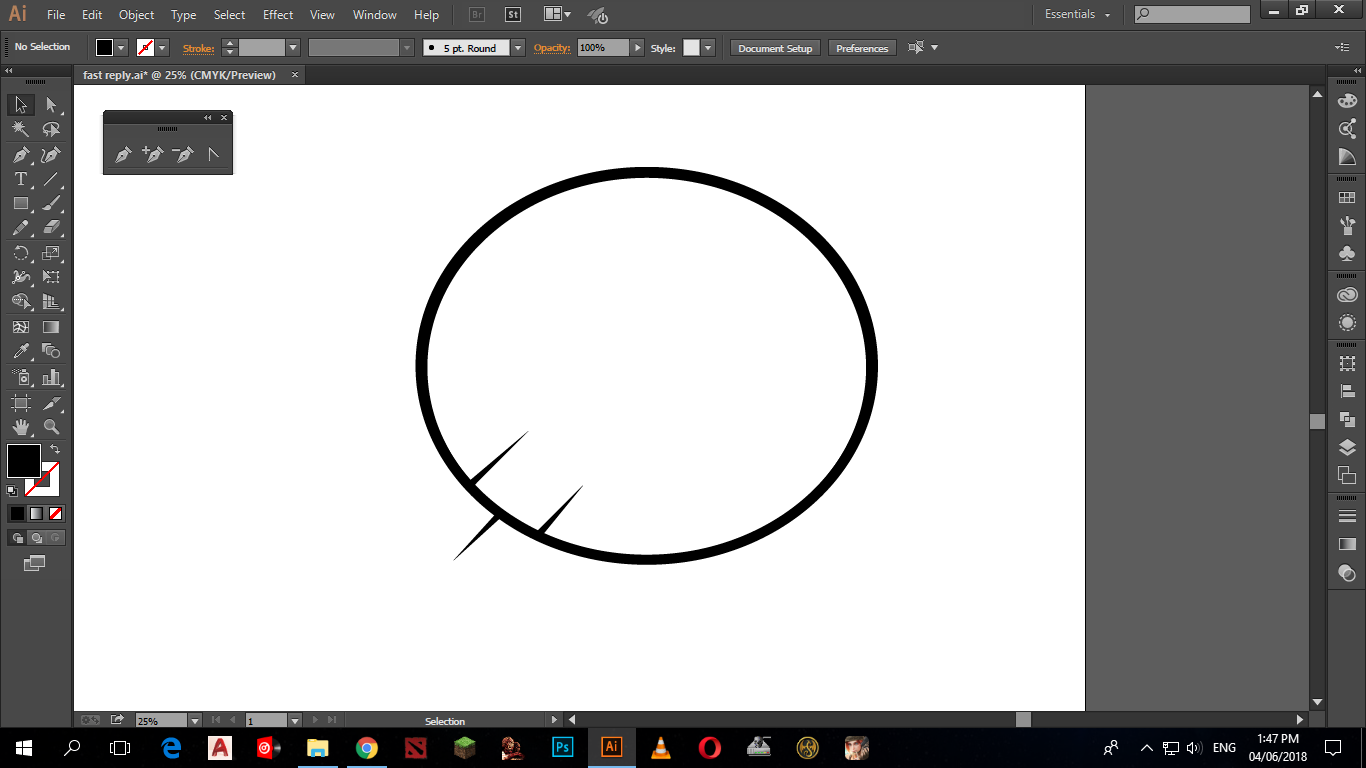Open the Effect menu

click(278, 15)
